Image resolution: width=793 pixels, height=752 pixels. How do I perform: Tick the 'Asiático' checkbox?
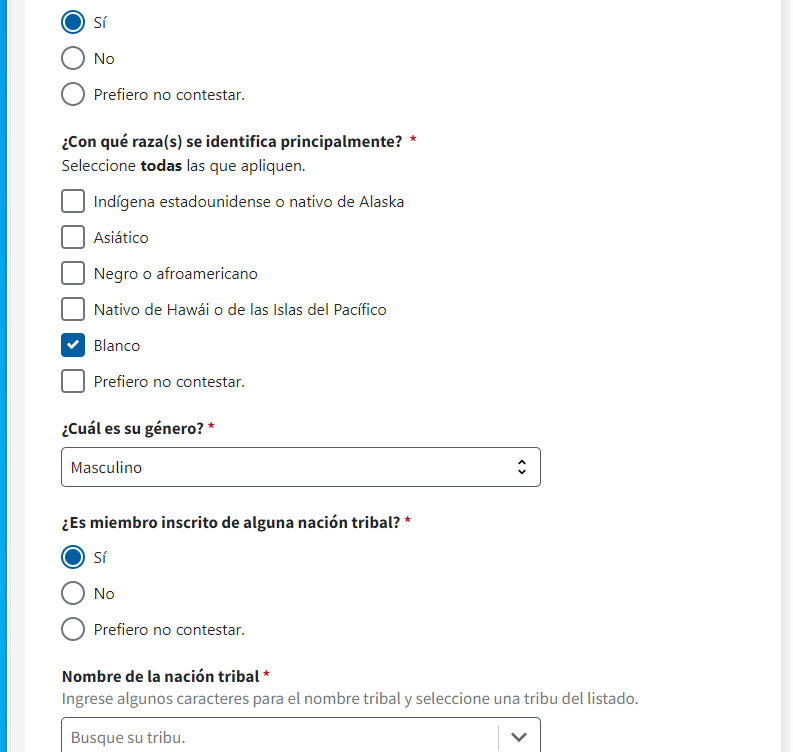[x=73, y=237]
